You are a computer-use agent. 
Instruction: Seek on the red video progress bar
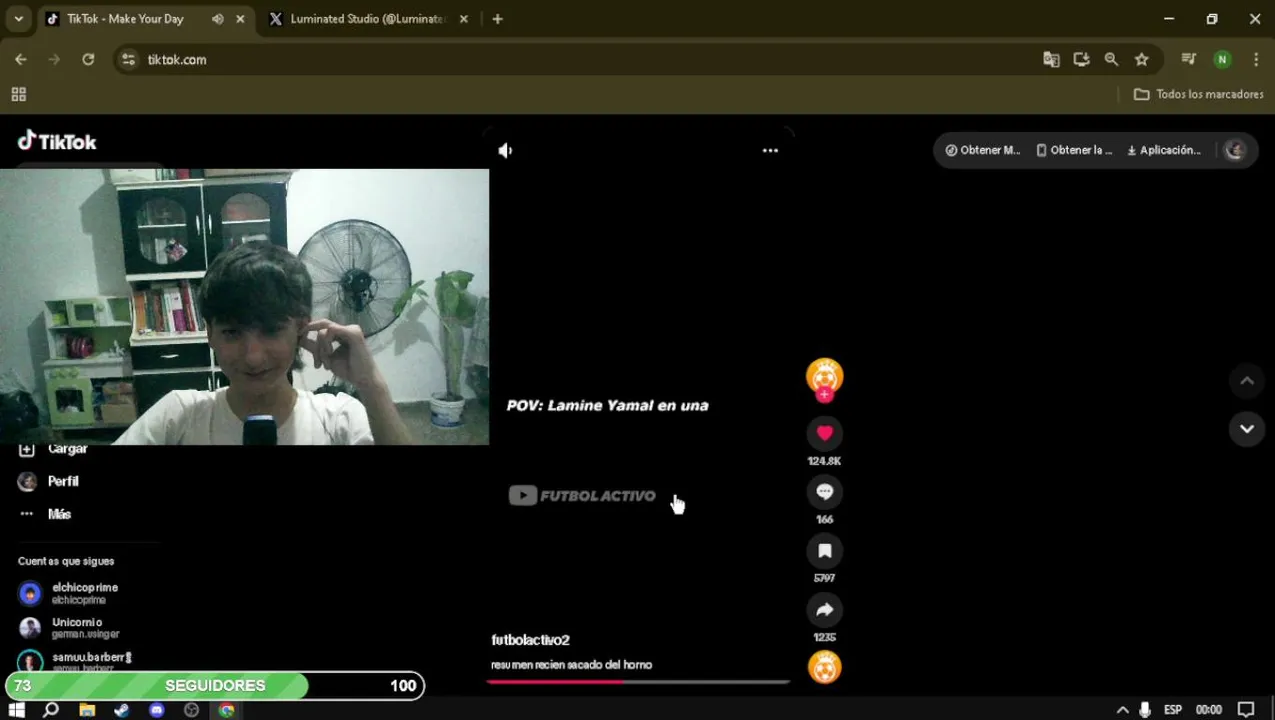click(638, 682)
